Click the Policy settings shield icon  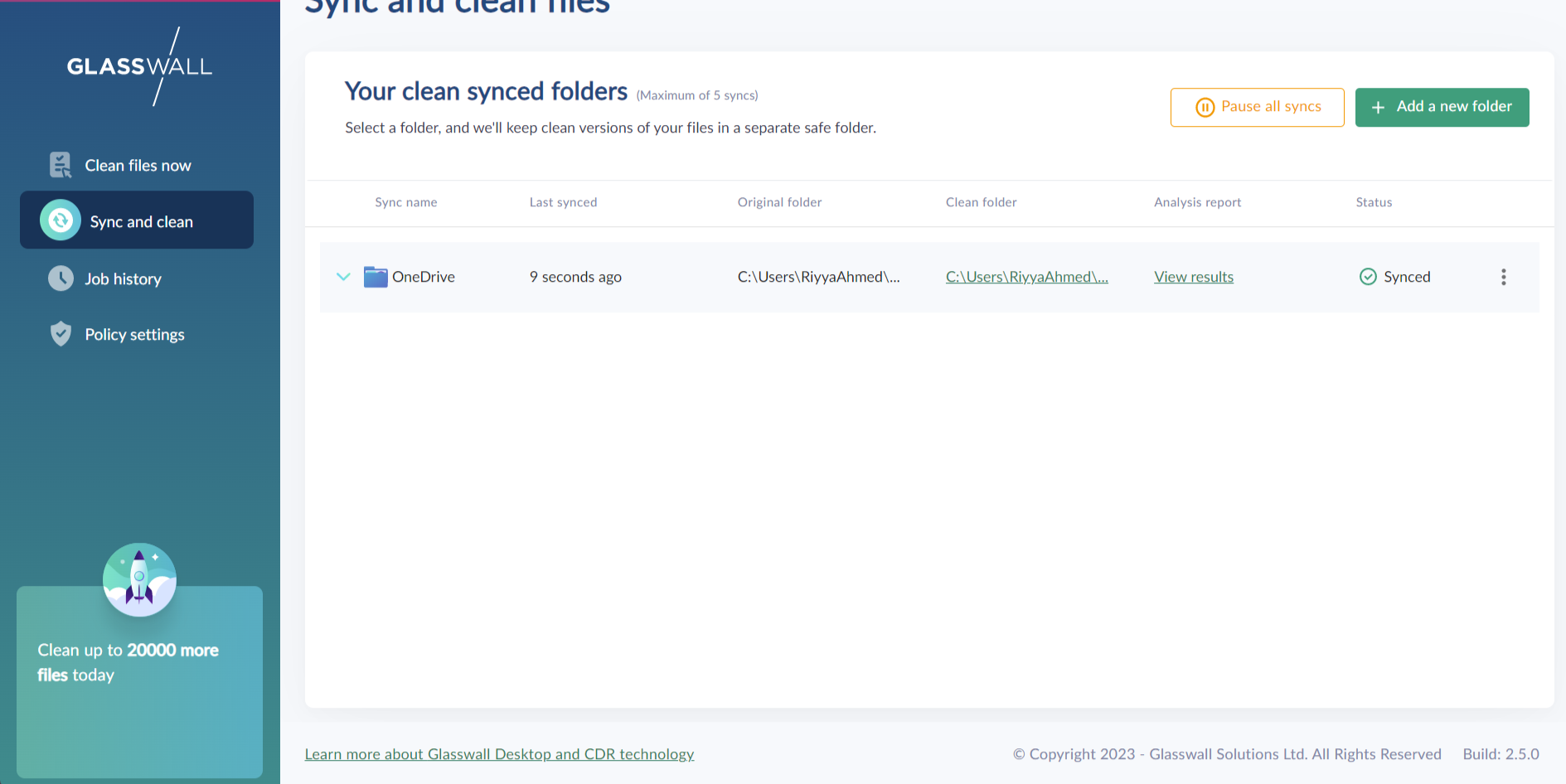tap(61, 334)
